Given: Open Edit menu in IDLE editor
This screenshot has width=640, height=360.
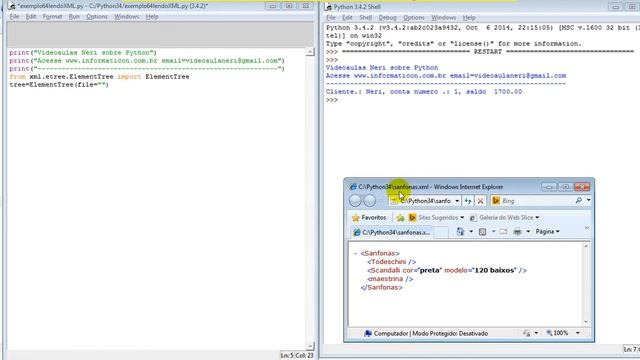Looking at the screenshot, I should [31, 17].
